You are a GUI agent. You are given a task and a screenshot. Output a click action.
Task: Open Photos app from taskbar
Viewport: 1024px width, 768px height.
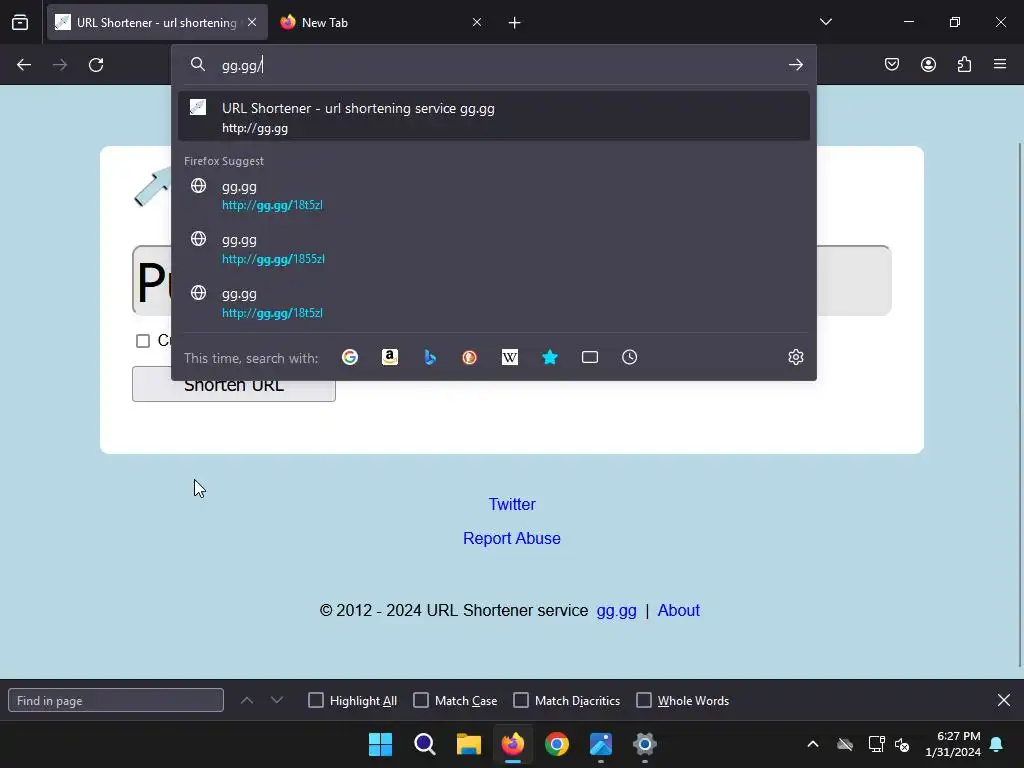(601, 744)
